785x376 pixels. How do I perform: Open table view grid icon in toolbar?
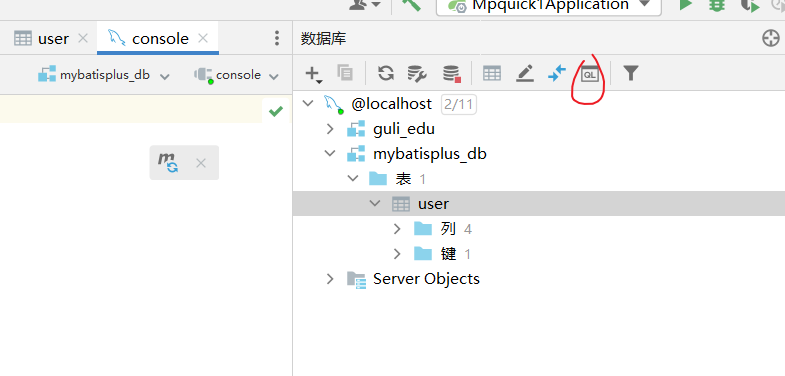(492, 74)
